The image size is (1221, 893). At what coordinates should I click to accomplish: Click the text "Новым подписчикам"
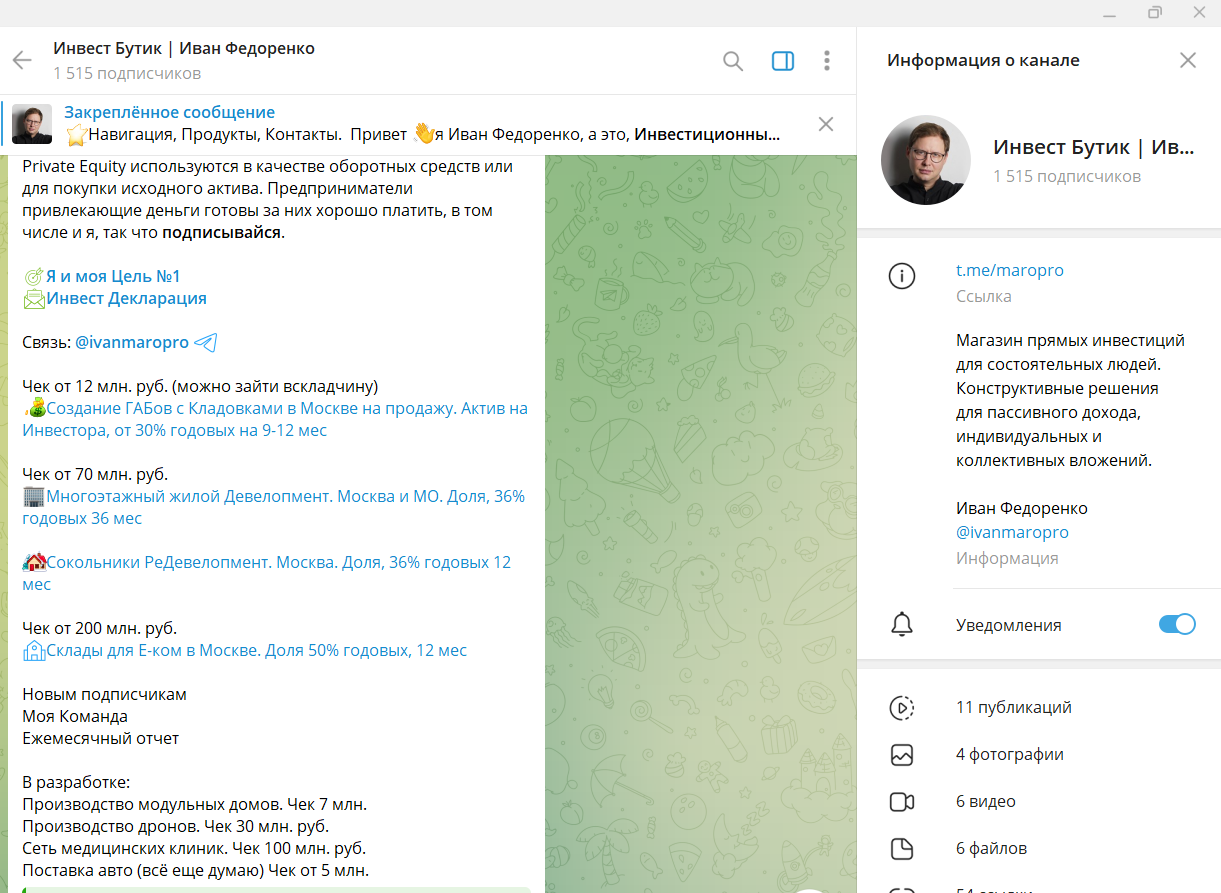[104, 694]
